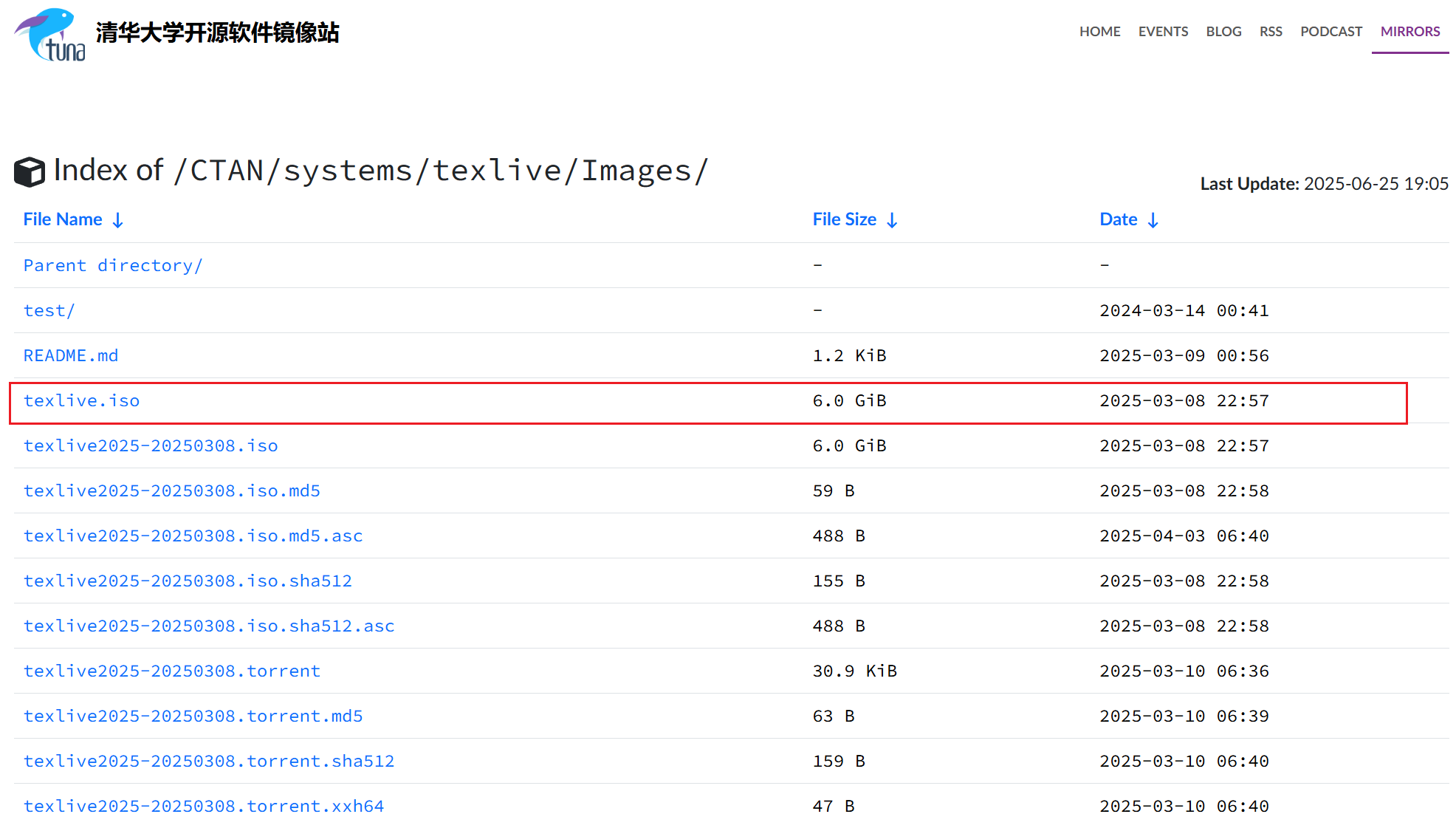Select the MIRRORS tab
The width and height of the screenshot is (1456, 814).
(1409, 32)
